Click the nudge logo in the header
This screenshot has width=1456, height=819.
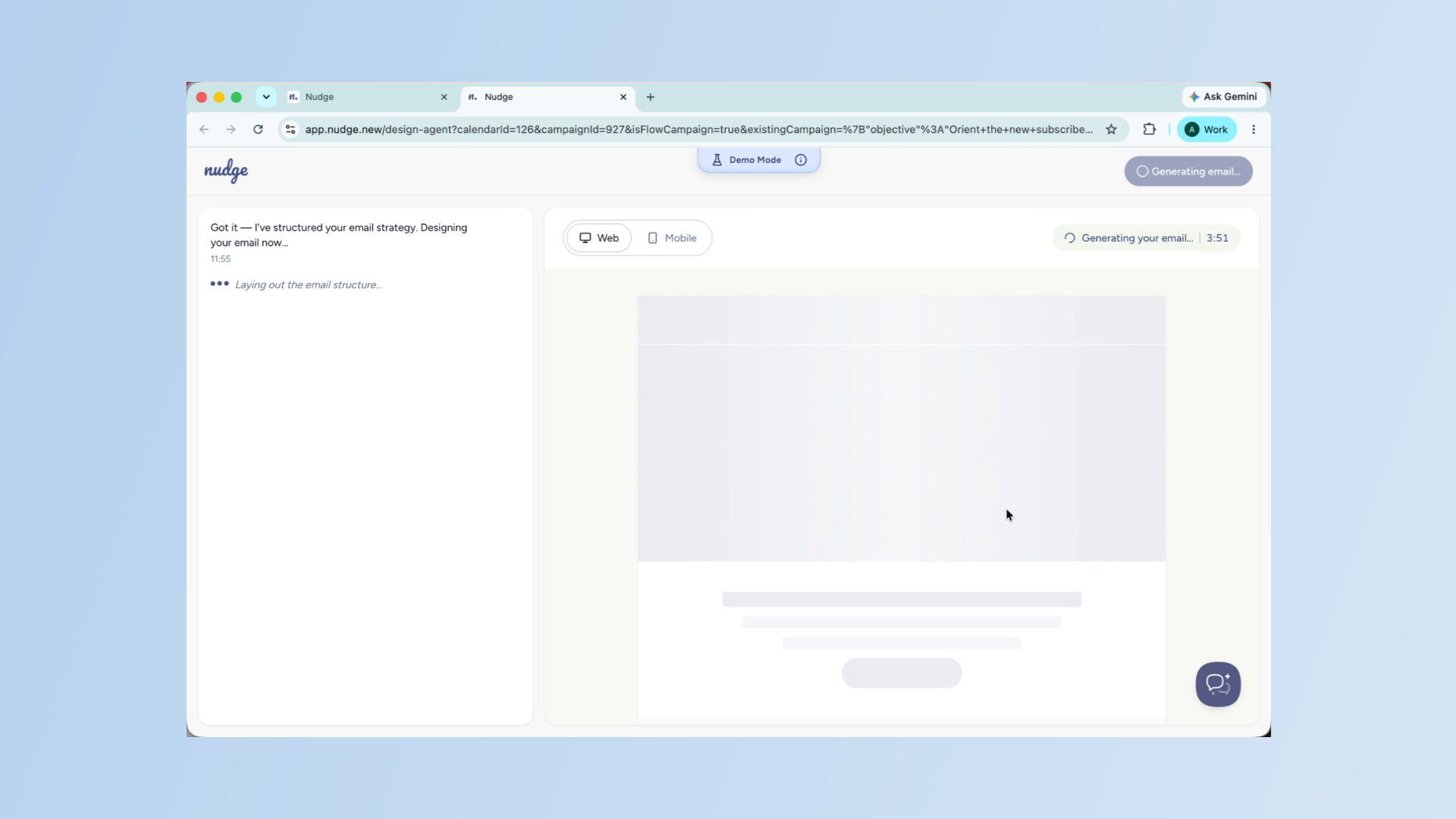[226, 171]
